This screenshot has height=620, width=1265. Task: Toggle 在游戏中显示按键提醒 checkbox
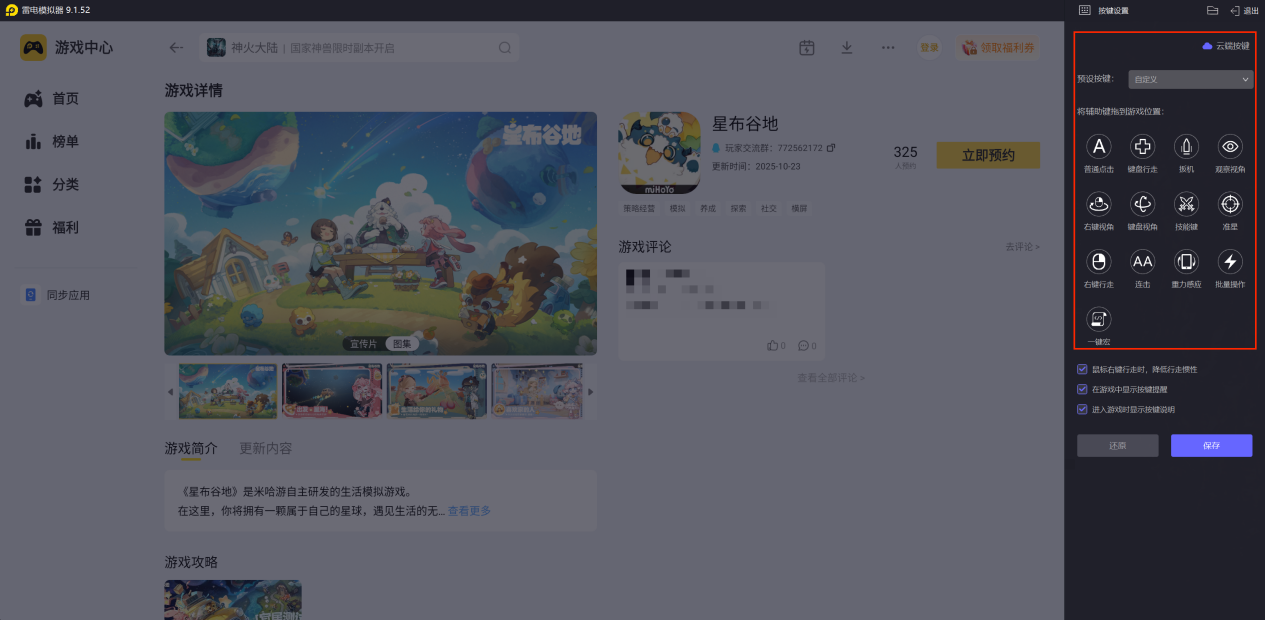tap(1082, 389)
